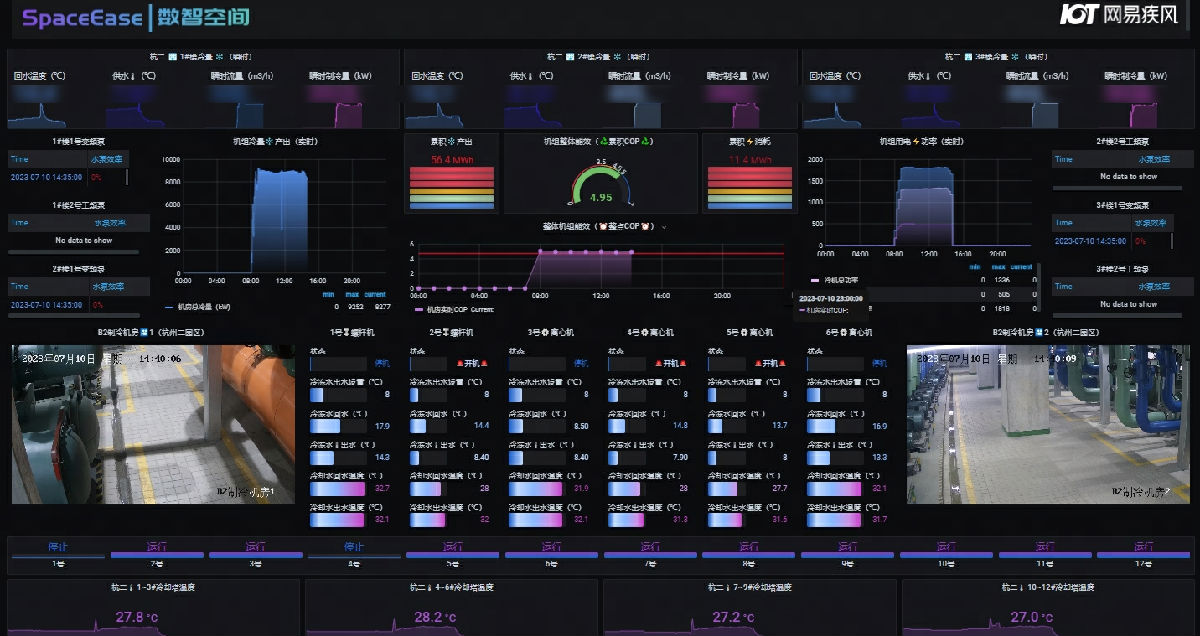1200x636 pixels.
Task: Click the IOT 网易疾风 logo at top right
Action: (x=1119, y=15)
